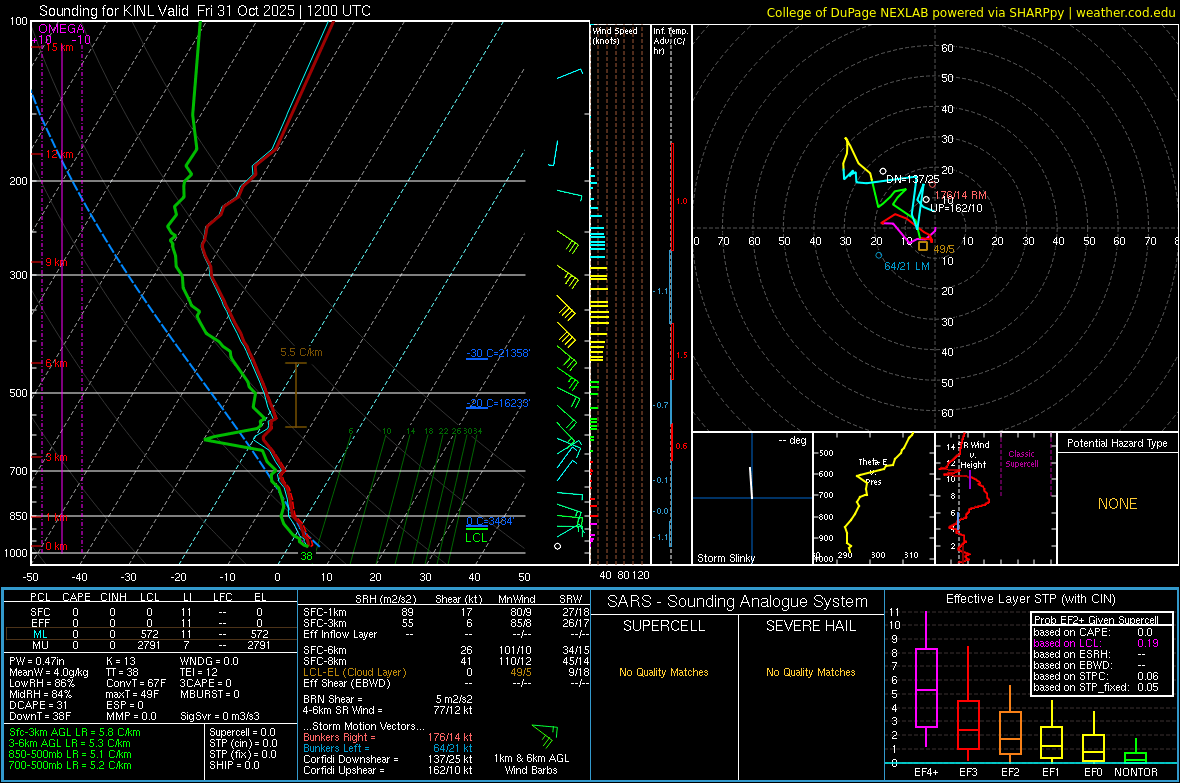1180x783 pixels.
Task: Select the '15 km' height marker label
Action: 59,47
